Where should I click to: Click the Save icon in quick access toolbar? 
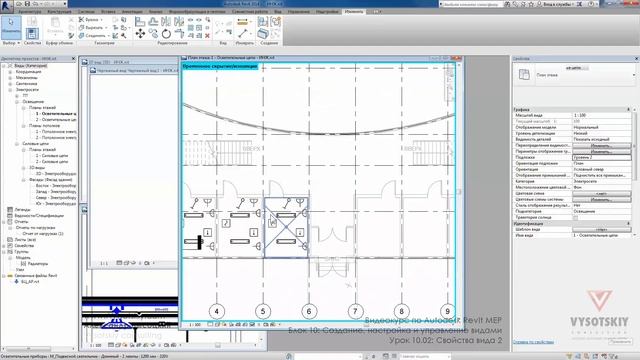pos(27,4)
